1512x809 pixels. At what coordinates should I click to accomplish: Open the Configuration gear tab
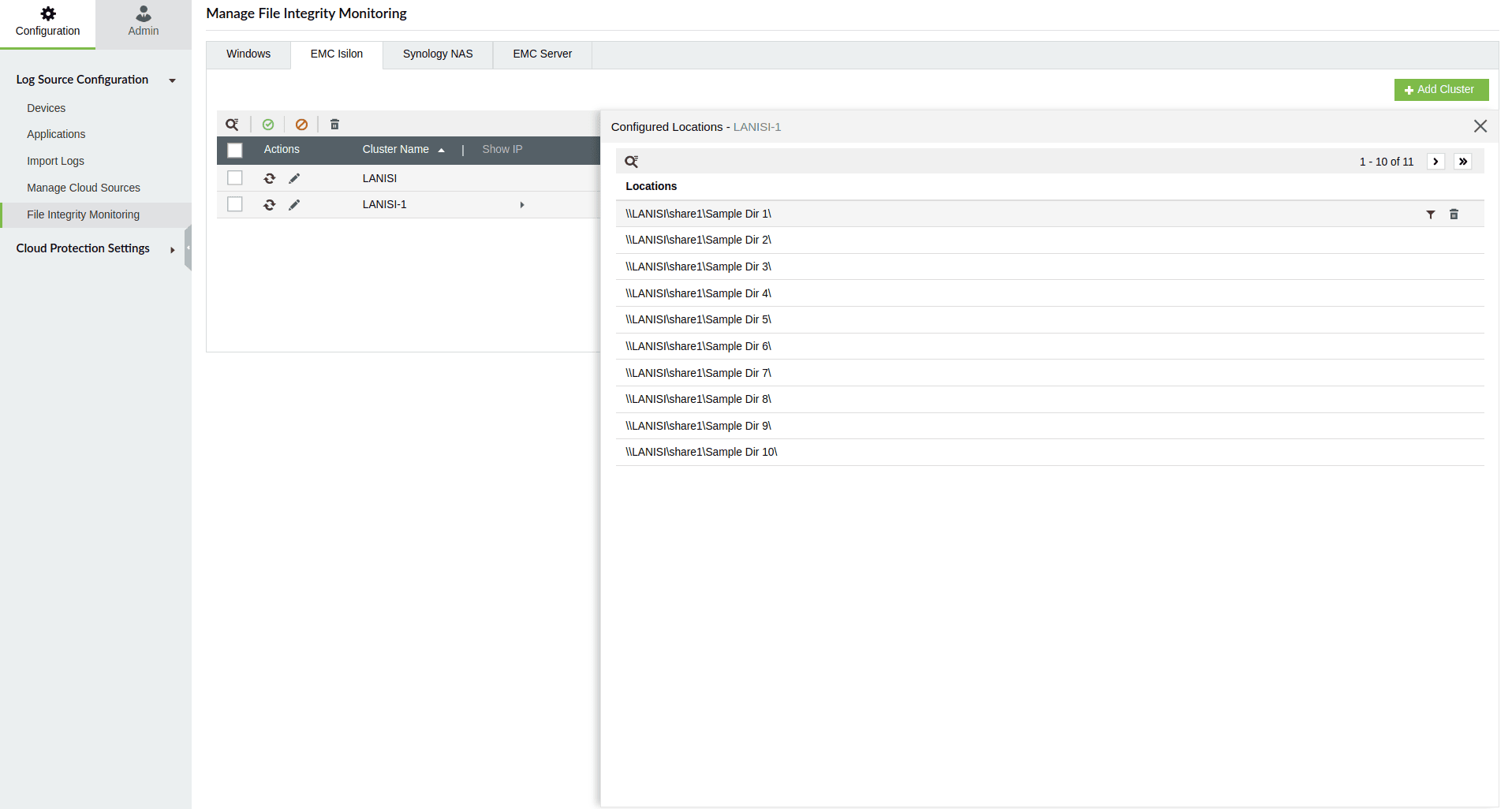pos(47,23)
